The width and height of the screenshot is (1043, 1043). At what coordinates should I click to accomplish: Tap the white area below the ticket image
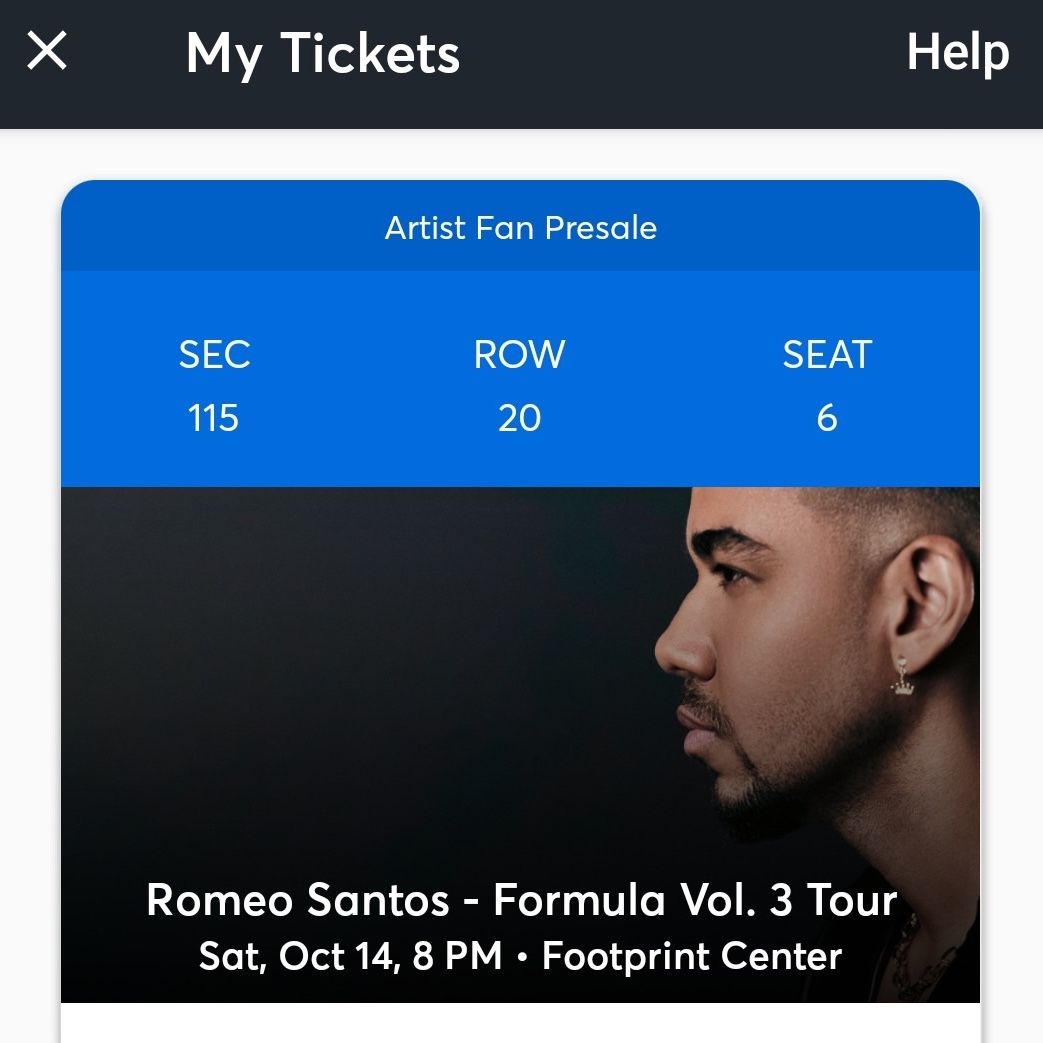coord(520,1024)
